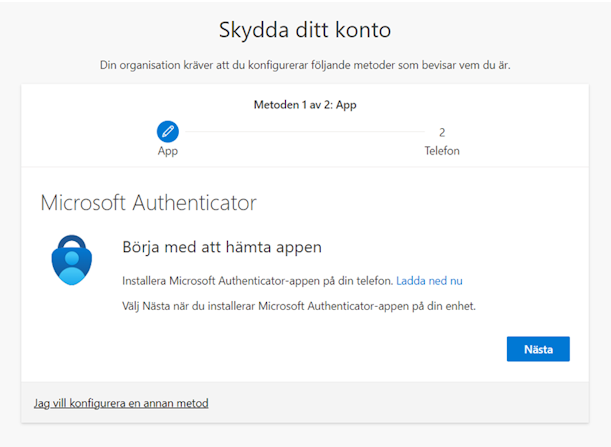Choose Jag vill konfigurera en annan metod

[121, 403]
